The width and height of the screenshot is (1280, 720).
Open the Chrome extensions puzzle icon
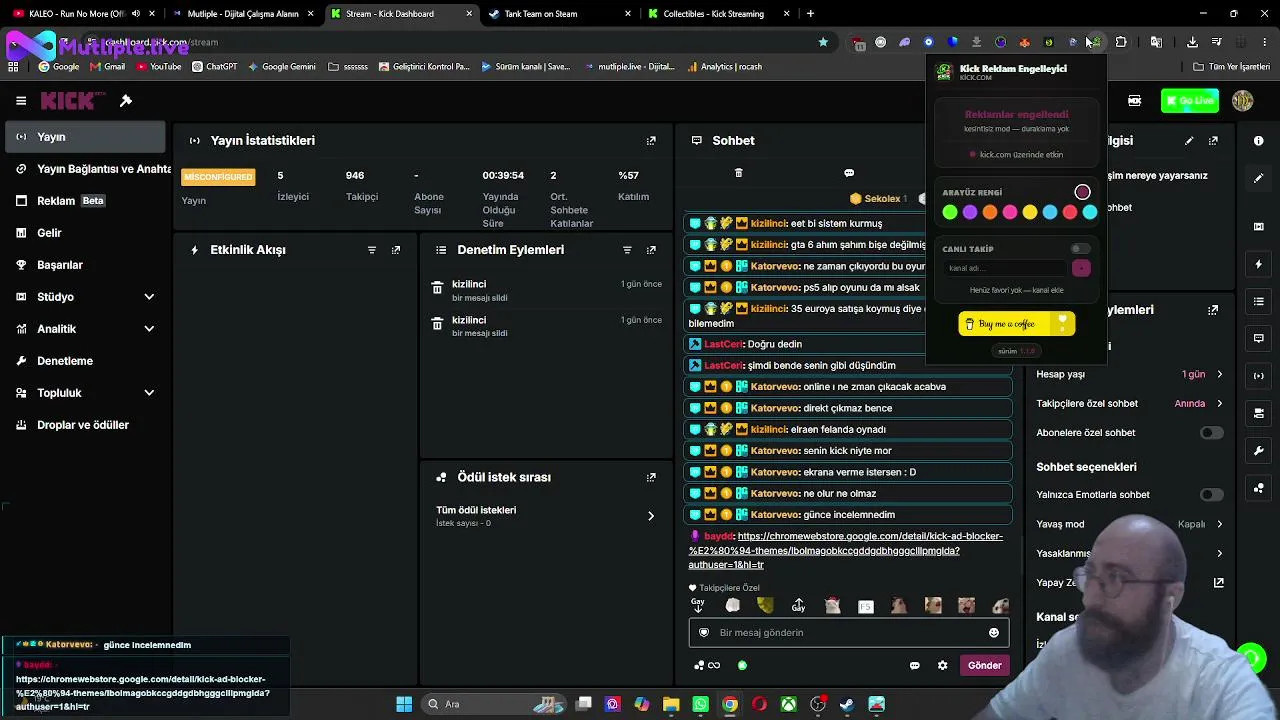[1121, 42]
